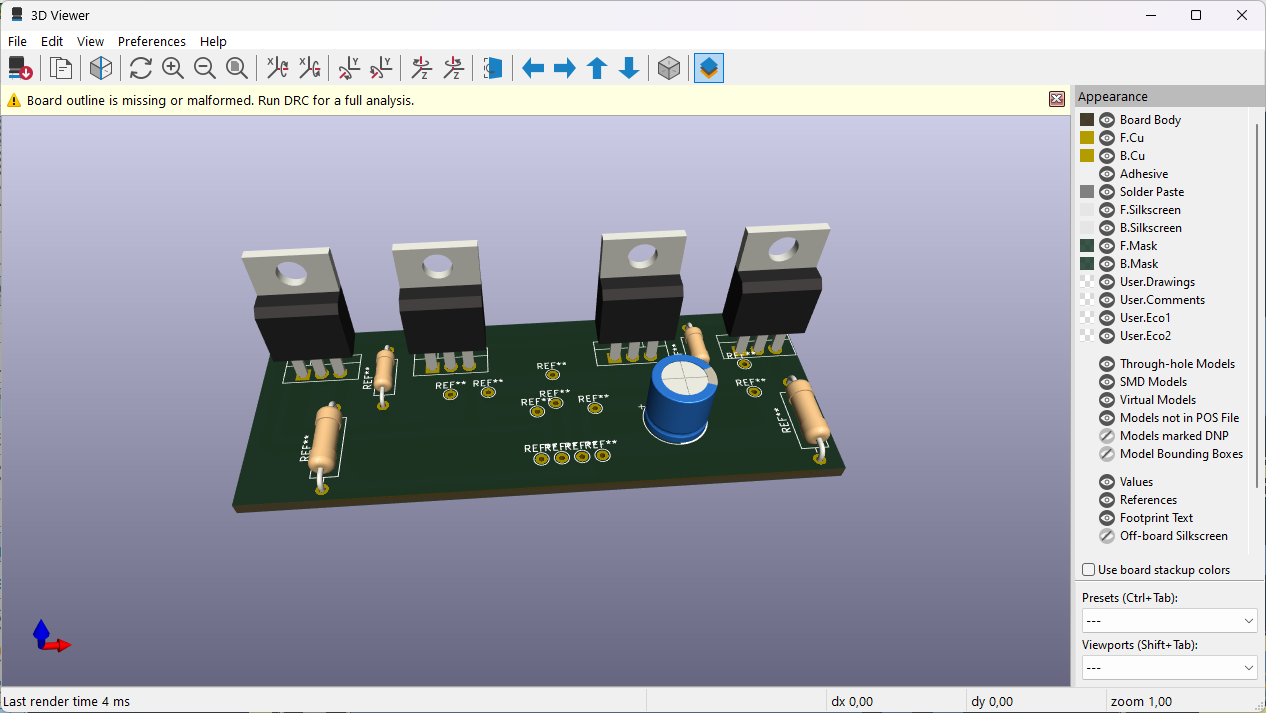This screenshot has height=713, width=1266.
Task: Toggle the appearance manager layers icon
Action: coord(709,68)
